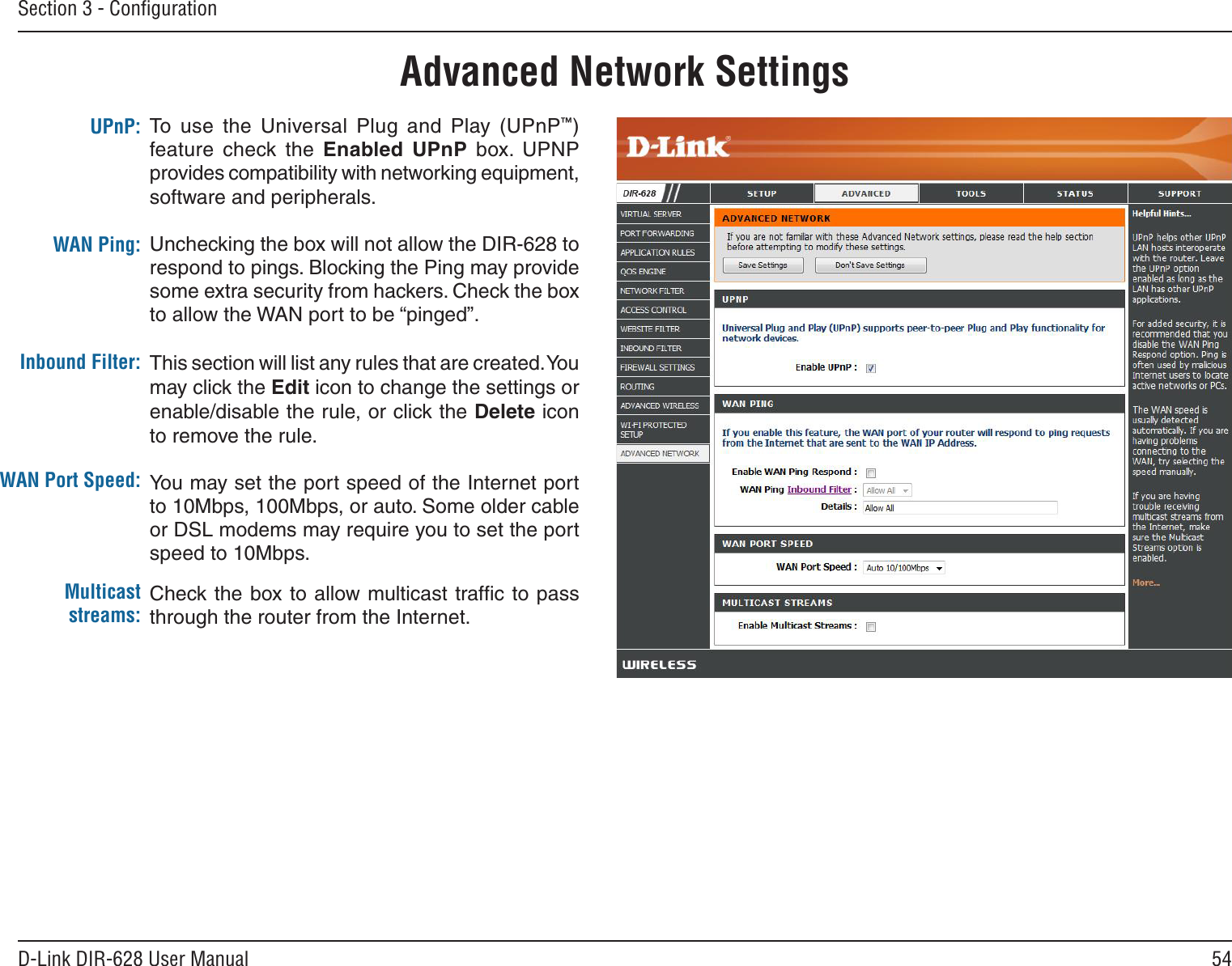
Task: Open Network Filter sidebar item
Action: click(x=663, y=290)
